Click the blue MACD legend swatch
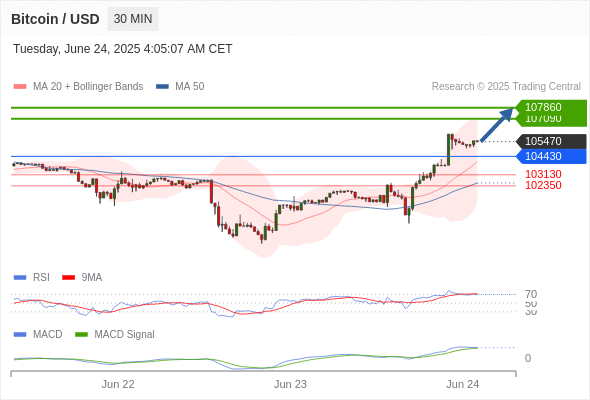 (x=20, y=335)
